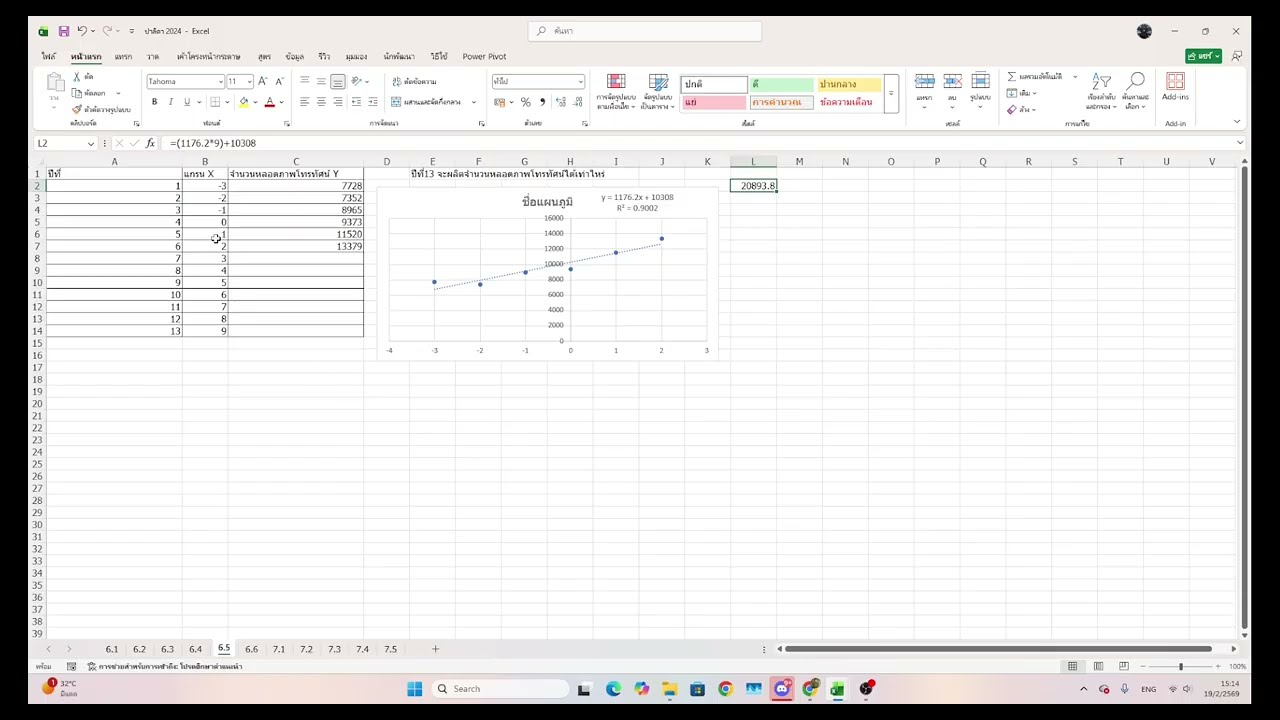Open Format as Table menu
This screenshot has width=1280, height=720.
[657, 92]
